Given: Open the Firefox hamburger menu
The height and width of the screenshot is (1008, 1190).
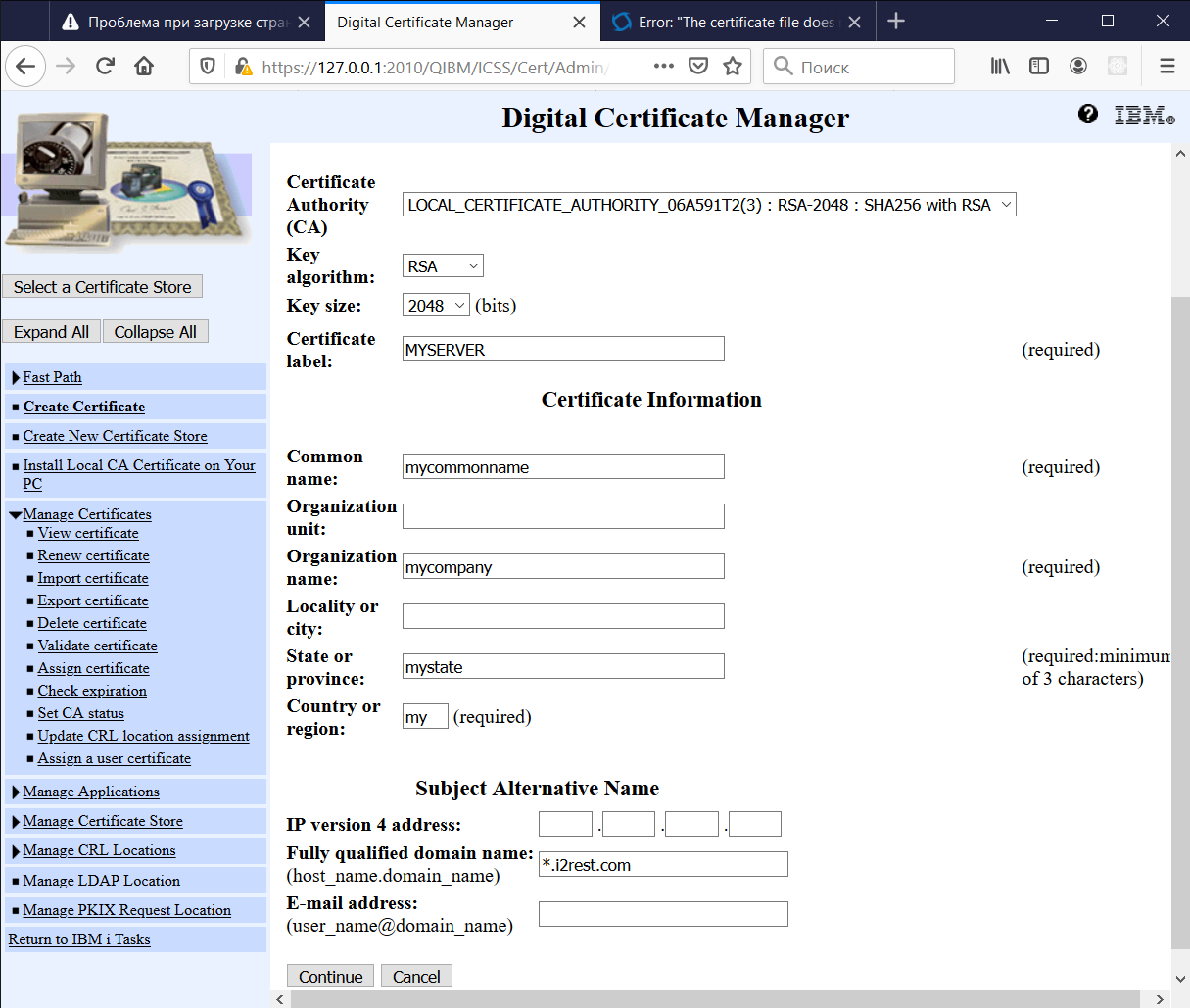Looking at the screenshot, I should 1166,66.
